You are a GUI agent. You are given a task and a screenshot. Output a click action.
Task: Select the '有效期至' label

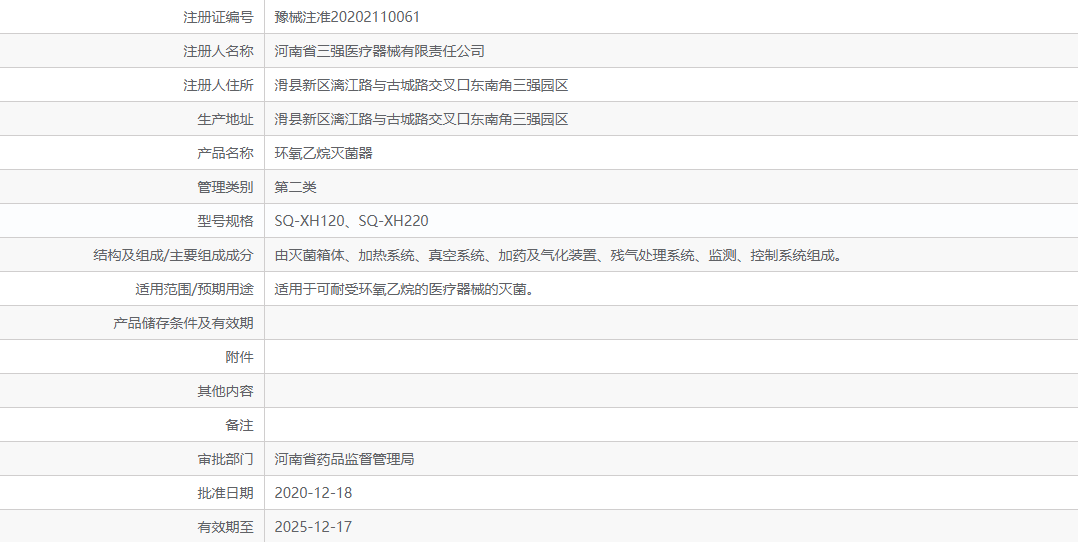(x=225, y=527)
